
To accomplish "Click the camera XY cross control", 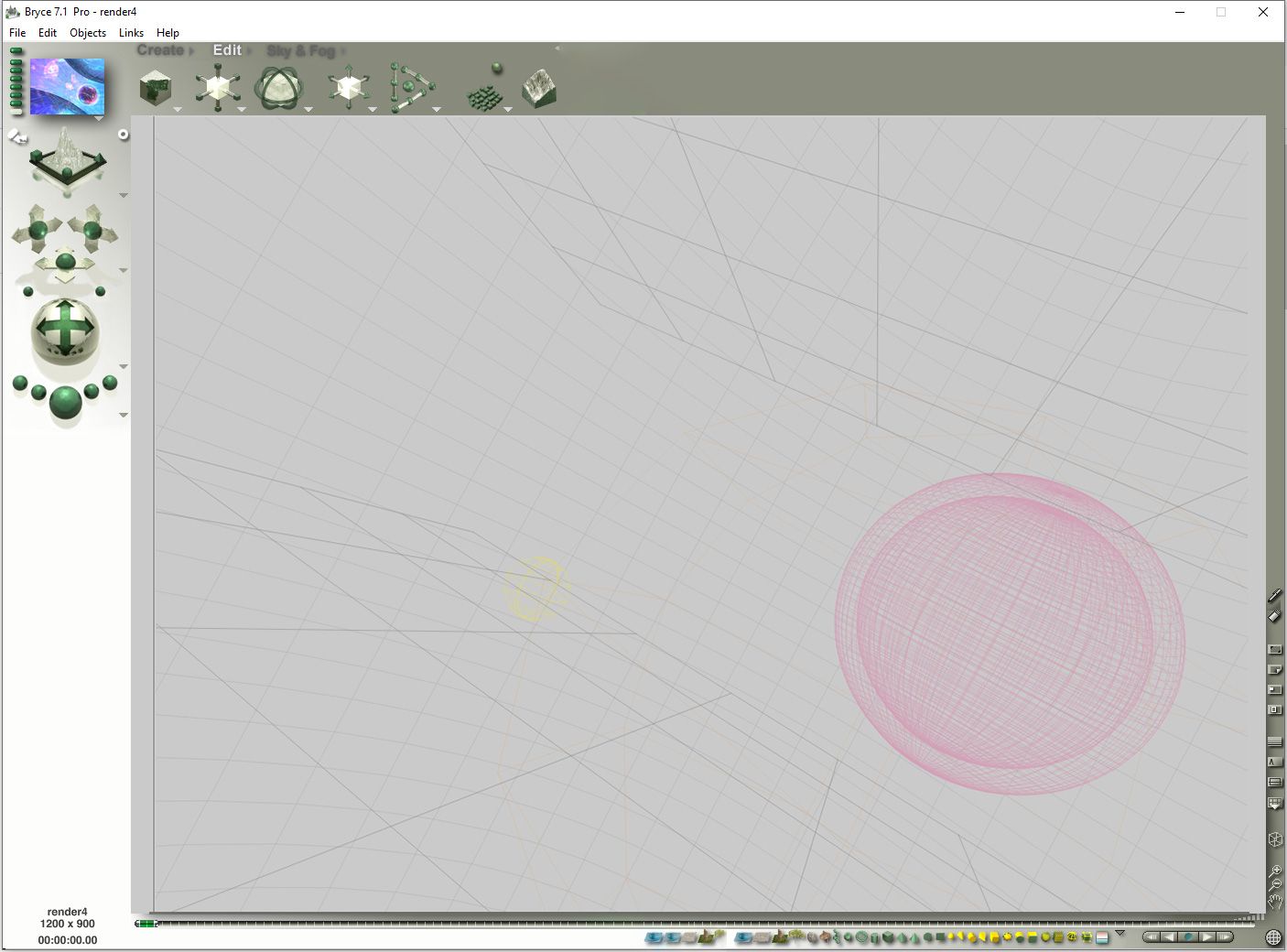I will pyautogui.click(x=92, y=229).
